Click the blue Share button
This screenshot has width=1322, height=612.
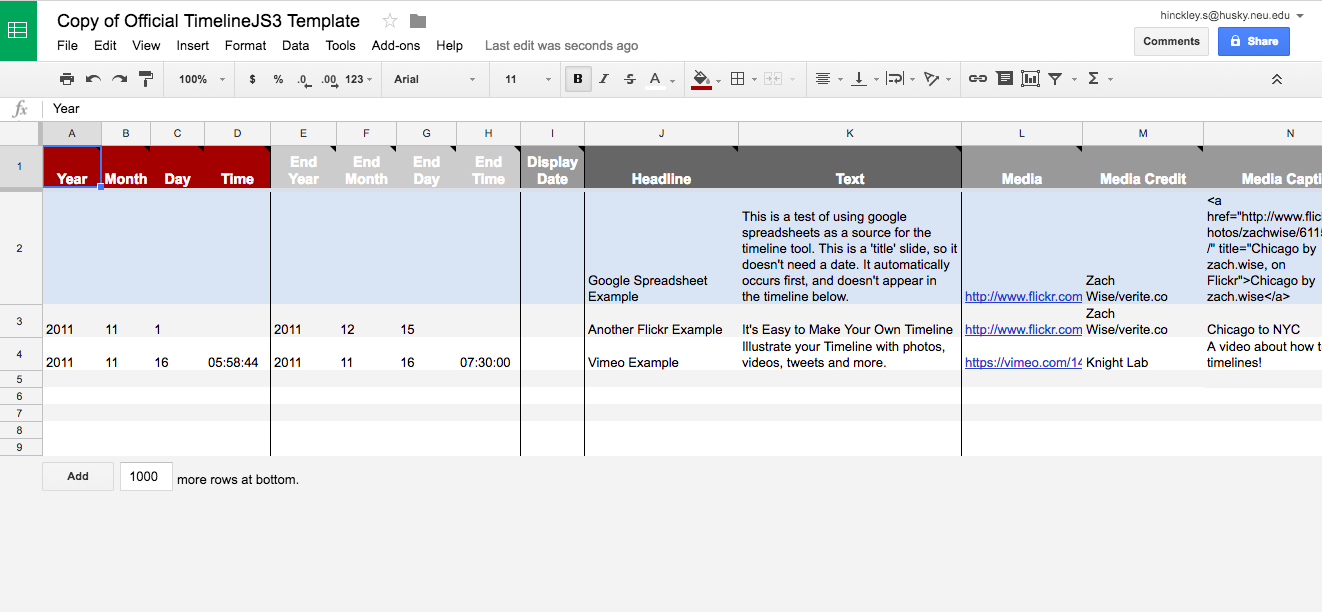click(x=1253, y=41)
